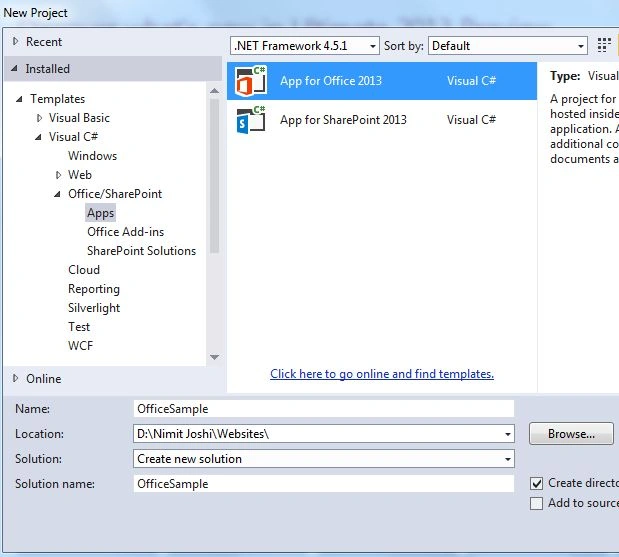Open the Location path dropdown
Viewport: 619px width, 557px height.
508,434
